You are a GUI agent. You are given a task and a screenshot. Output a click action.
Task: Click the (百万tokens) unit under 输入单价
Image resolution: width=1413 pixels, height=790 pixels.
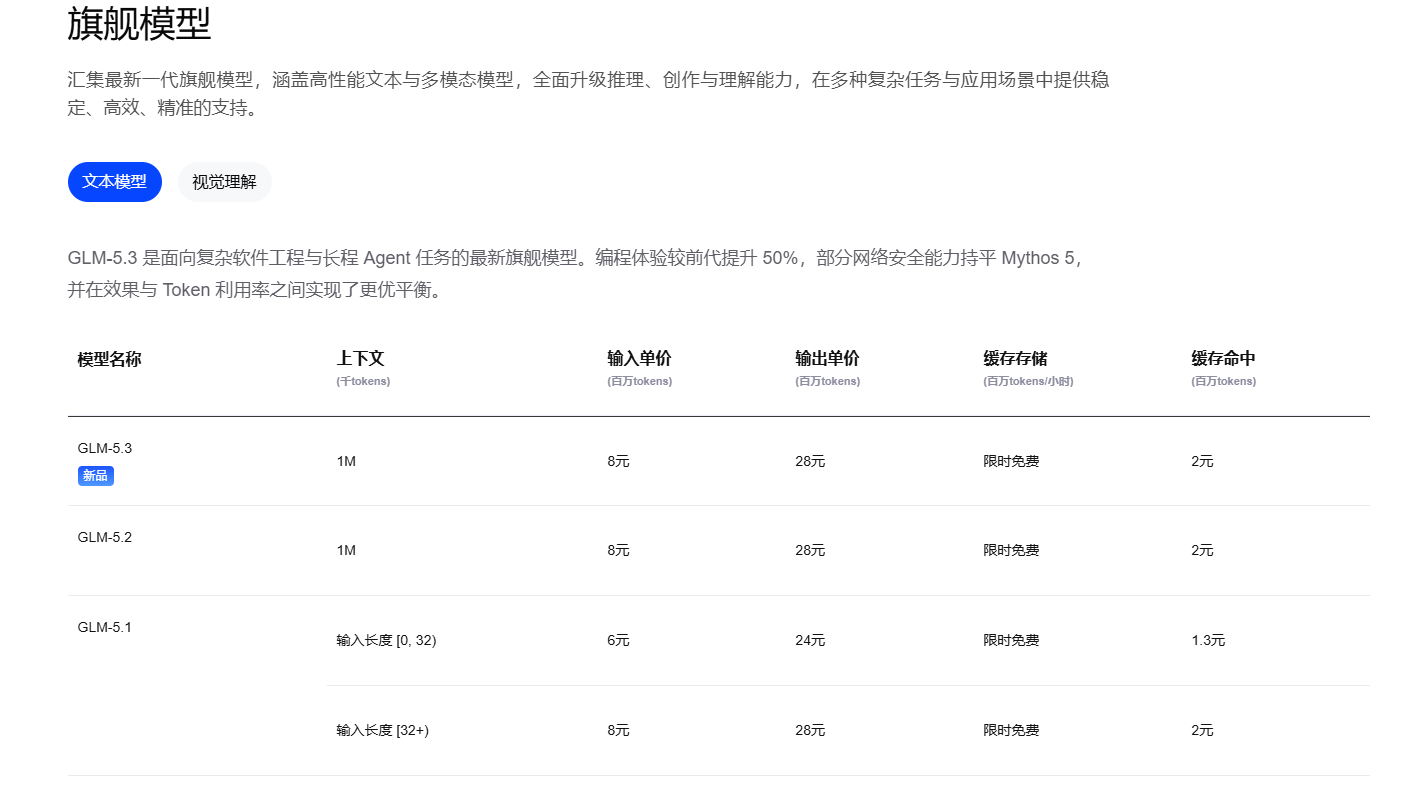click(x=639, y=381)
